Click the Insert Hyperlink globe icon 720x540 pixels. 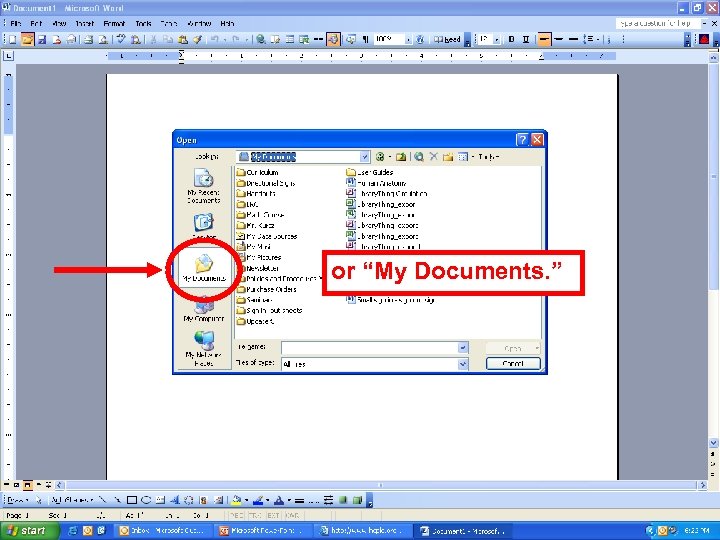(x=260, y=39)
